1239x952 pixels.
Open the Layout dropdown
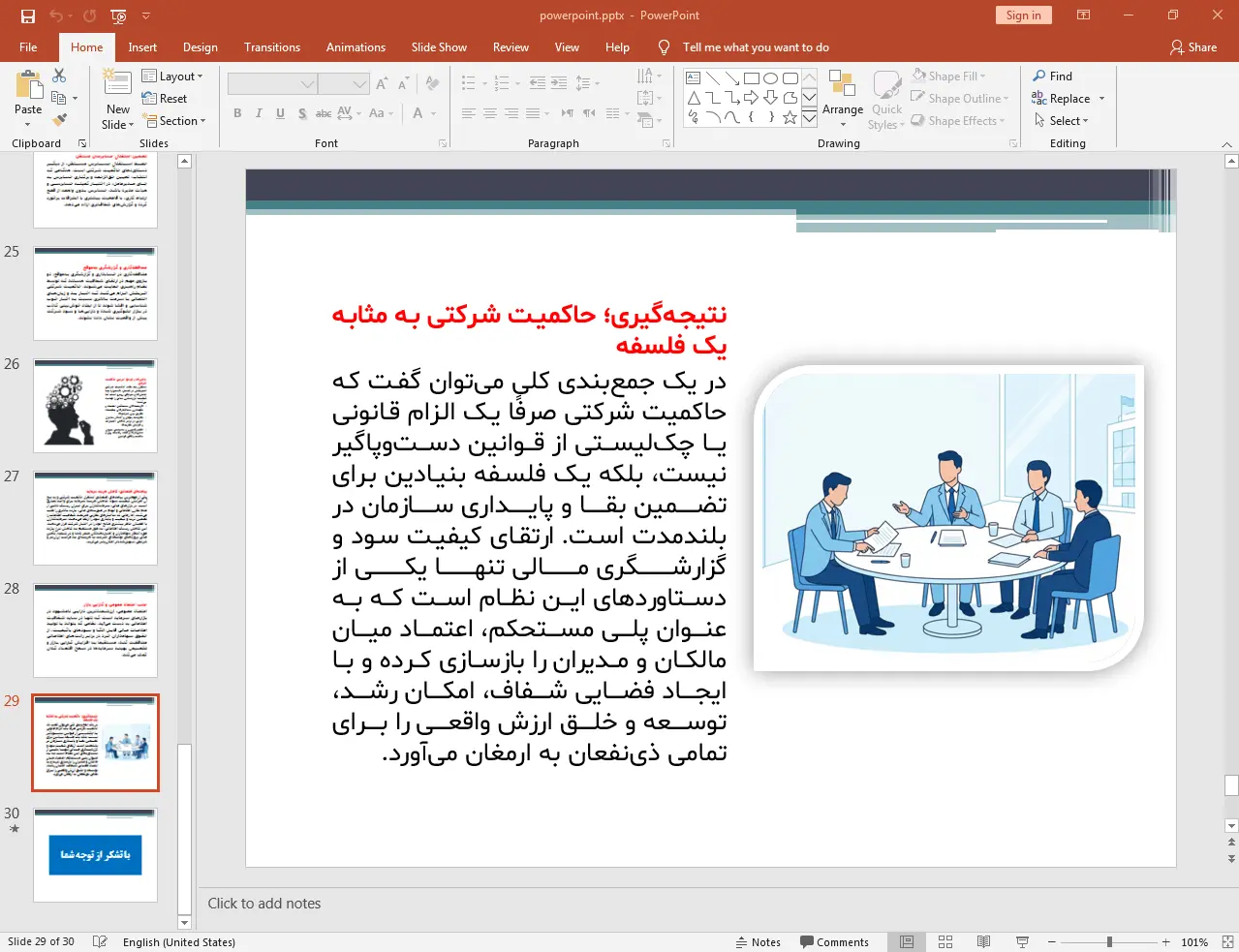(172, 77)
